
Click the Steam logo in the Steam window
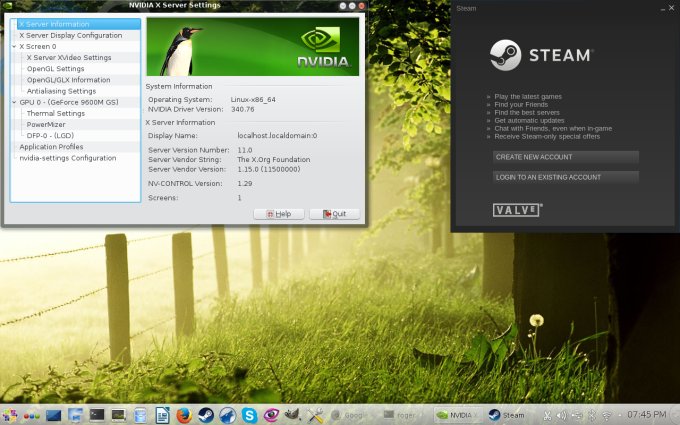[x=542, y=55]
